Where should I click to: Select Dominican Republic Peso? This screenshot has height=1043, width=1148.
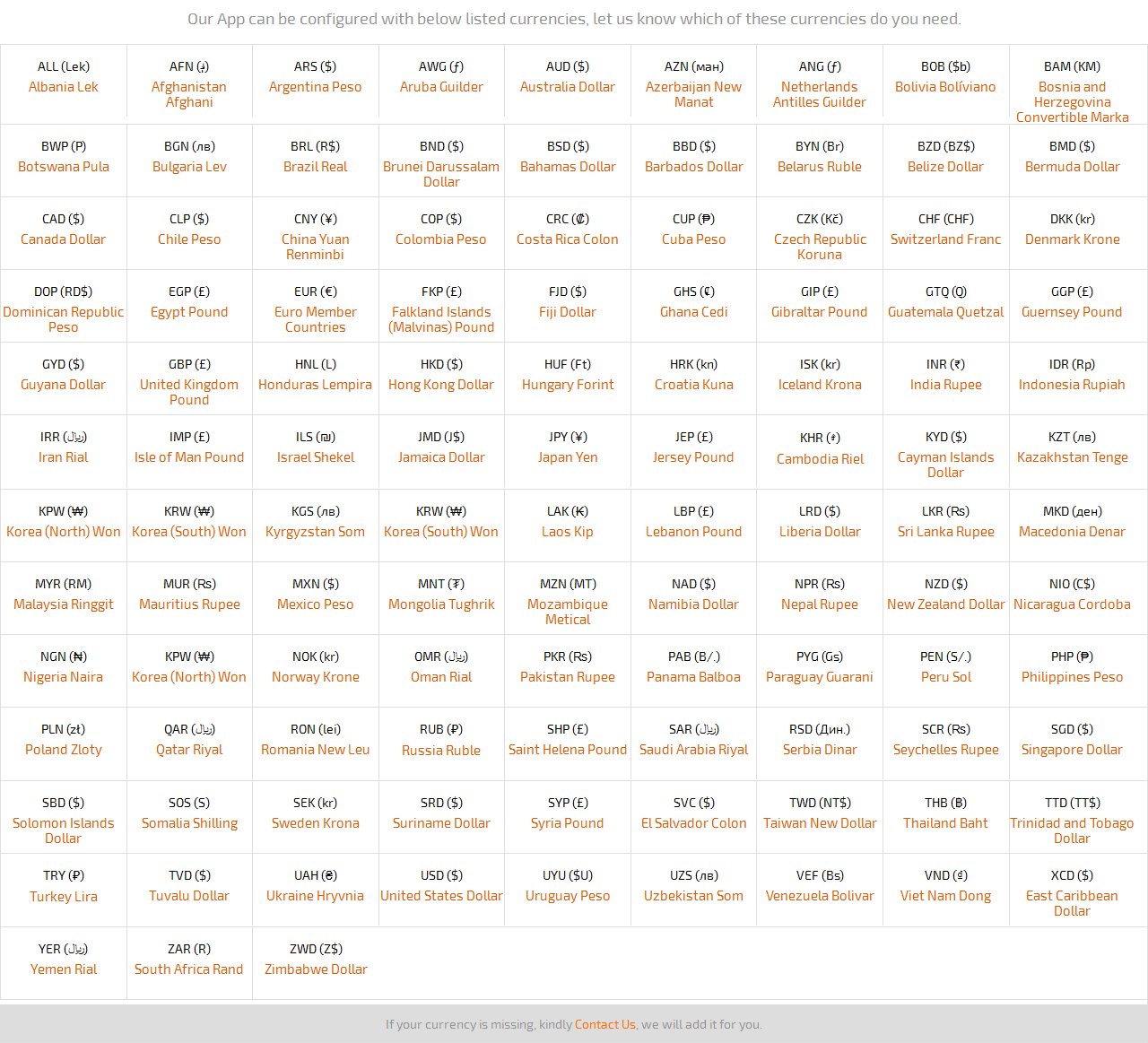point(63,319)
